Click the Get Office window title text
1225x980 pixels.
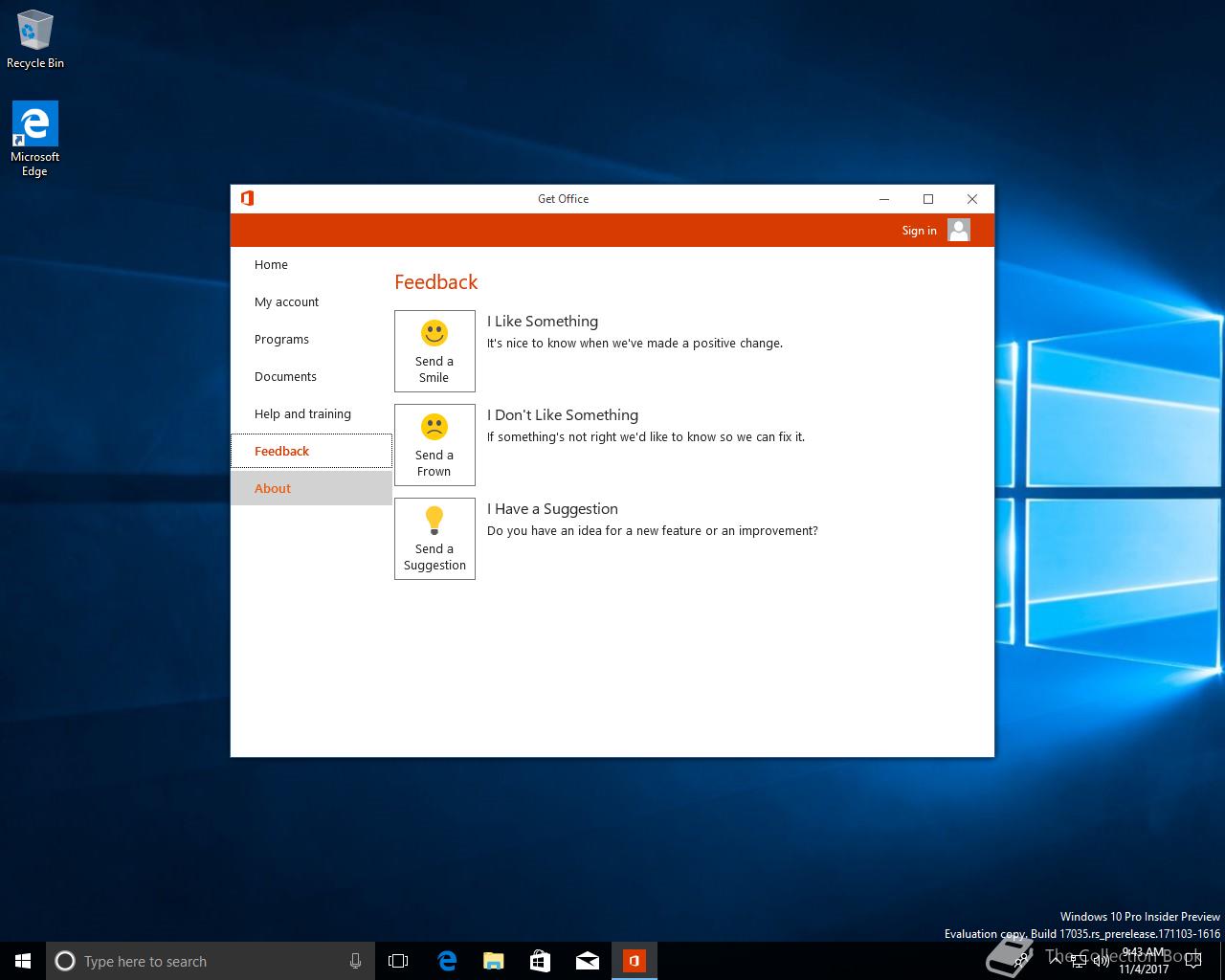563,199
